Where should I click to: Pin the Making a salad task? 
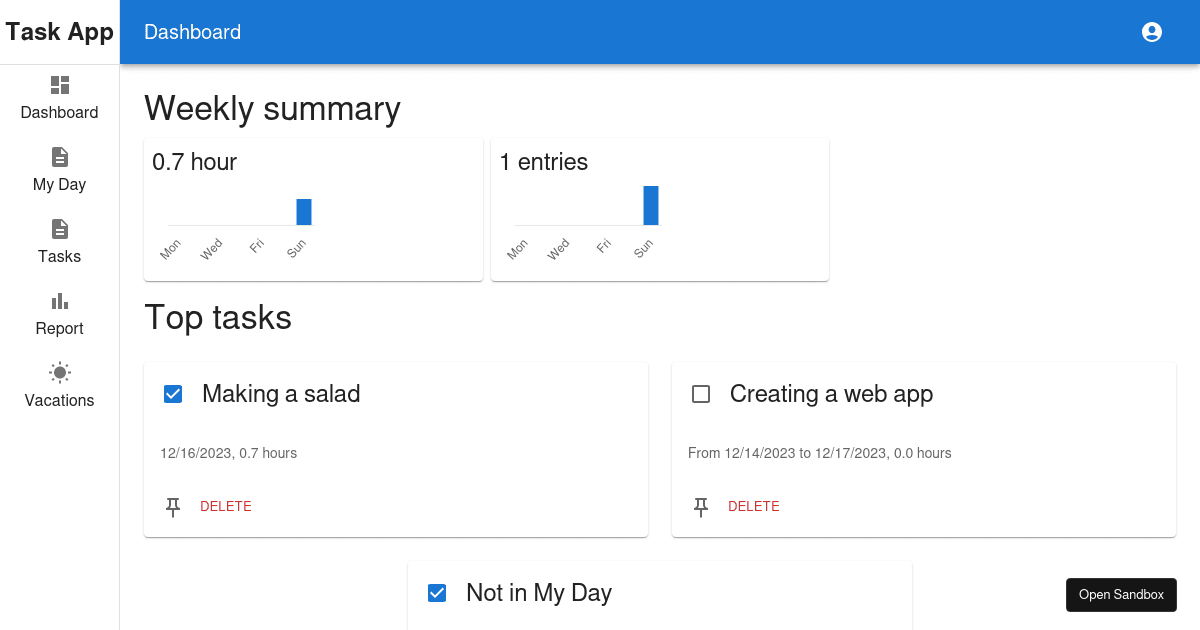tap(173, 507)
